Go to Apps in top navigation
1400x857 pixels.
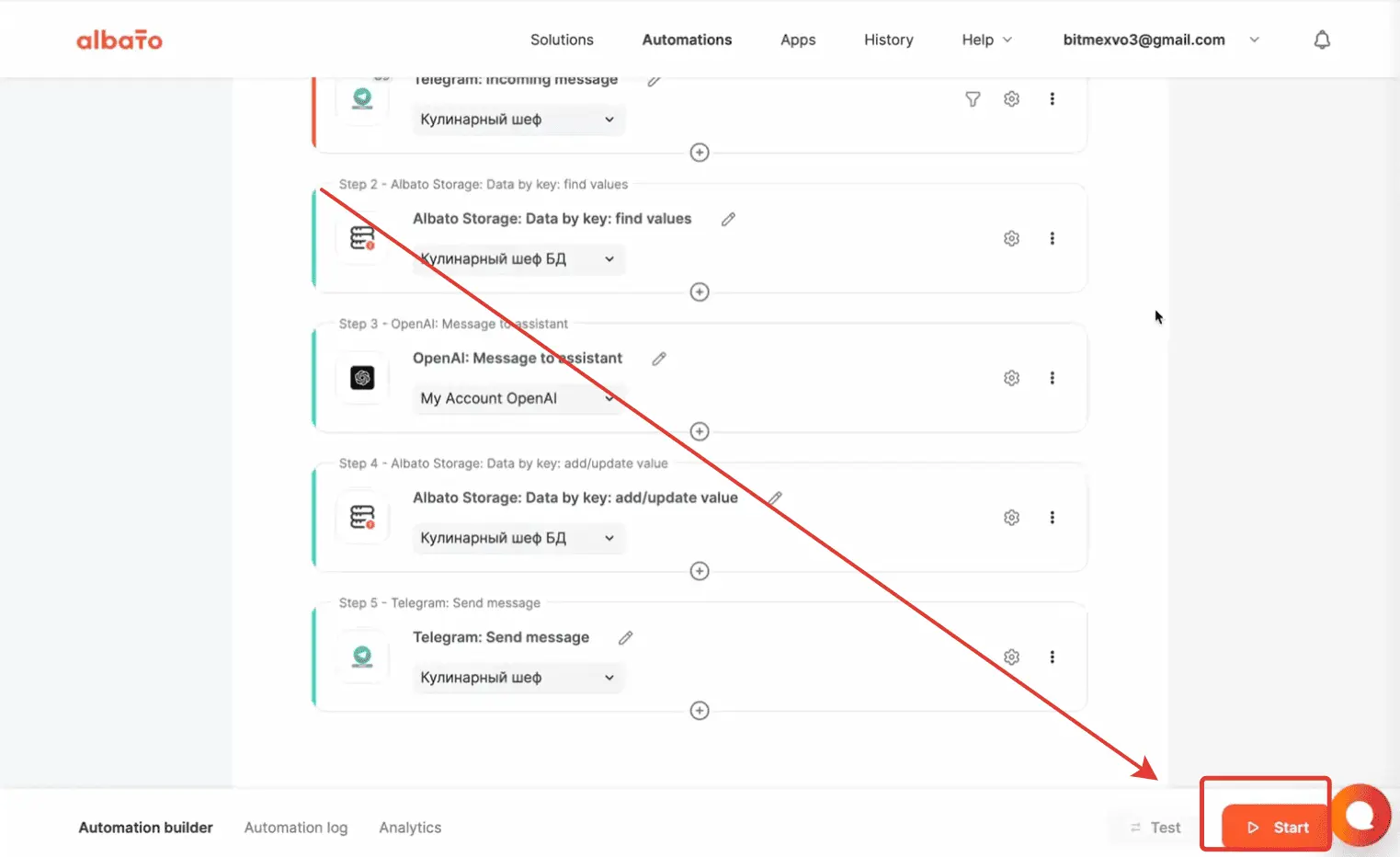(x=798, y=40)
